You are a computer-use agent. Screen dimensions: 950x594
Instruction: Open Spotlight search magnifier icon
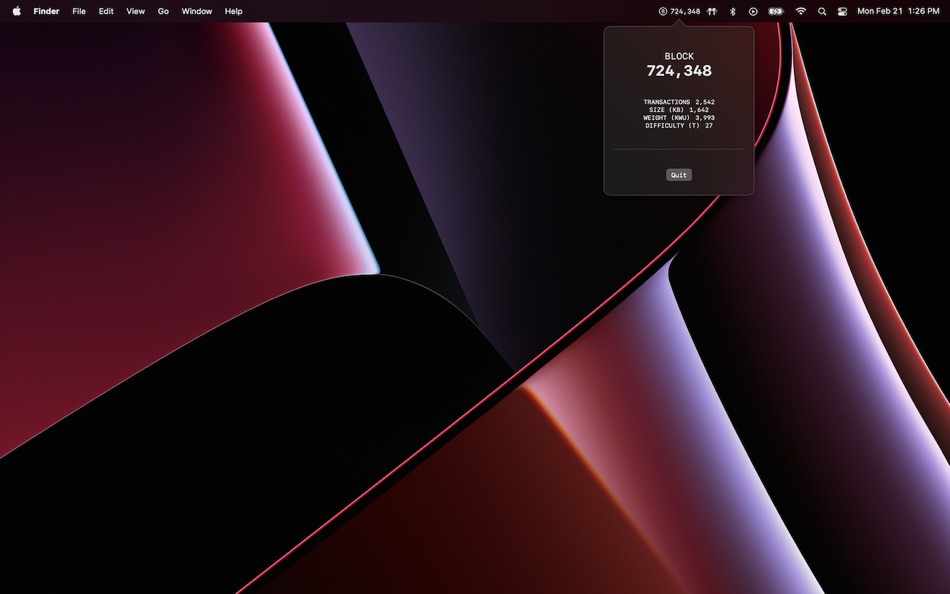tap(822, 12)
